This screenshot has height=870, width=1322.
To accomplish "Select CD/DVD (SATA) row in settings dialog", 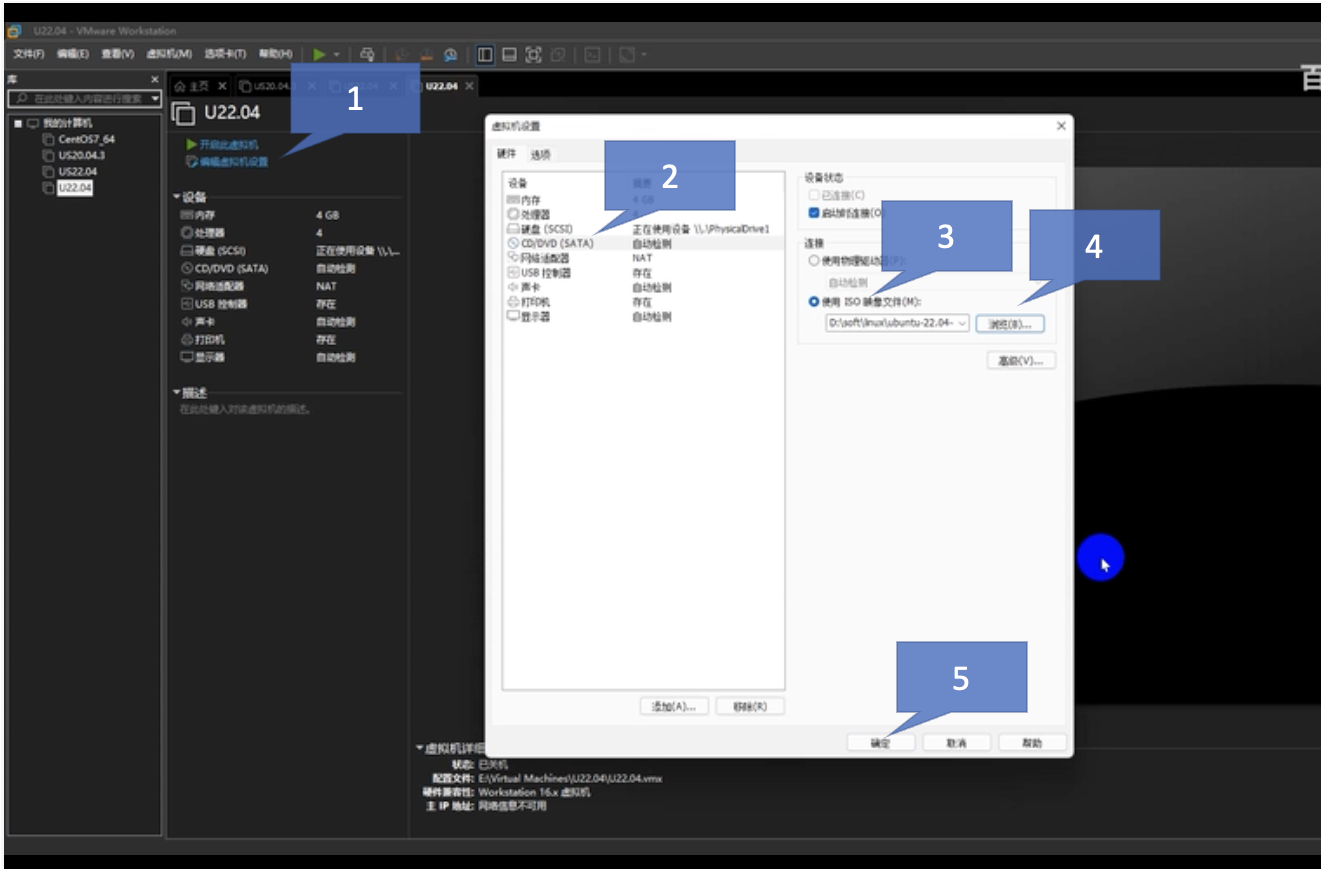I will tap(643, 243).
